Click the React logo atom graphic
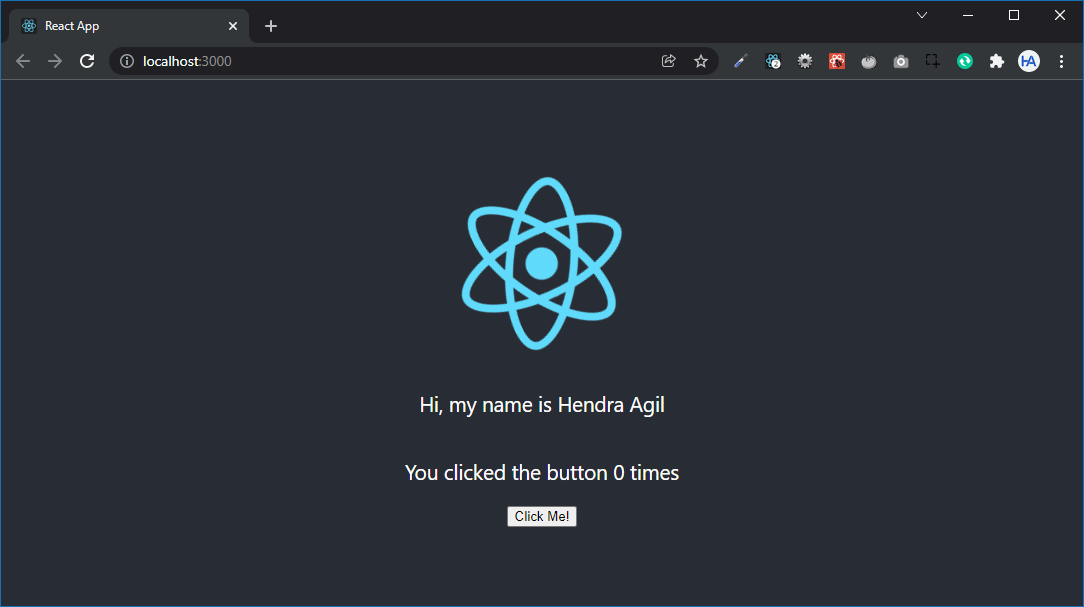This screenshot has width=1084, height=607. pos(541,263)
